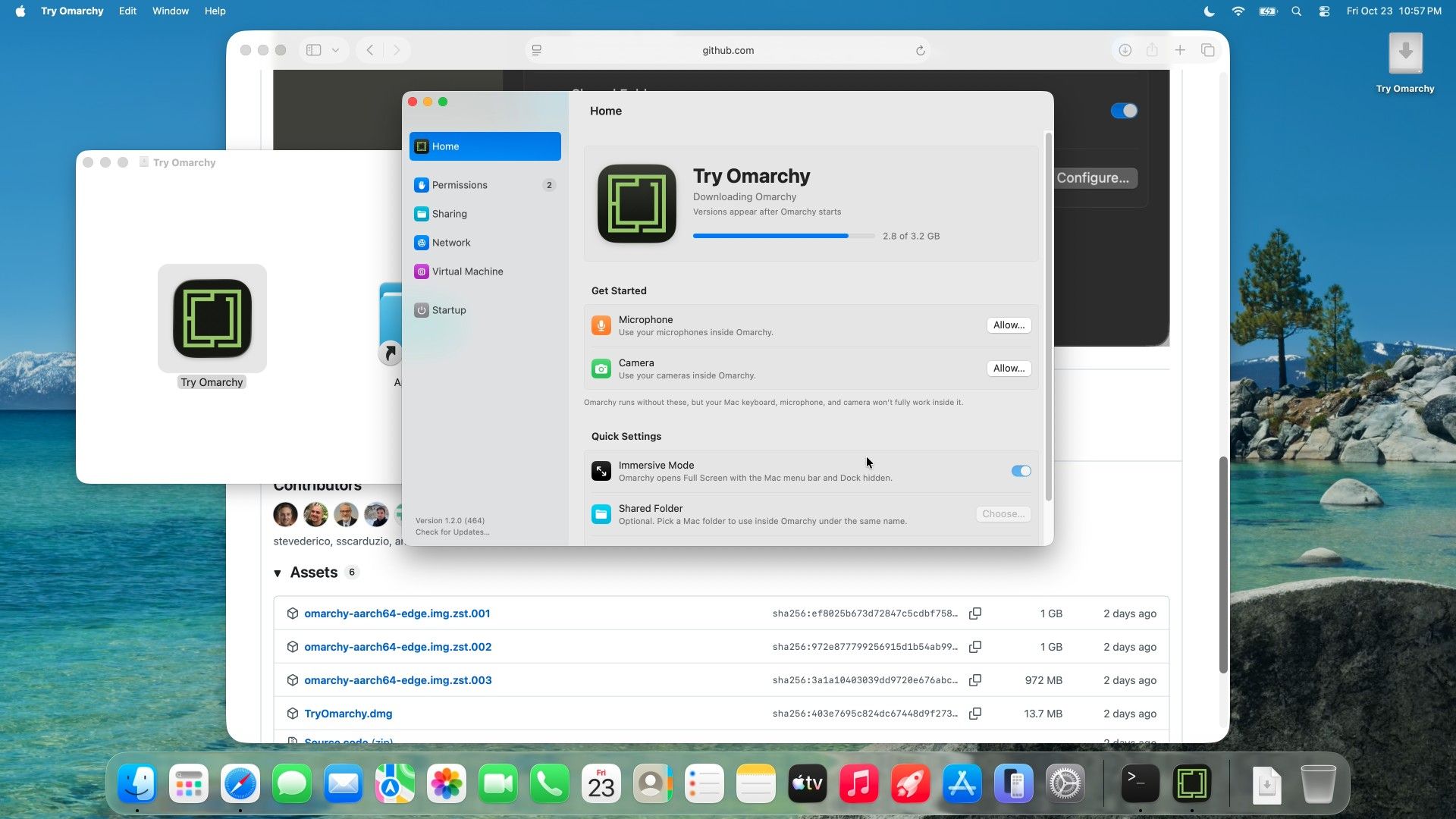Viewport: 1456px width, 819px height.
Task: Click the Immersive Mode fullscreen icon
Action: tap(601, 471)
